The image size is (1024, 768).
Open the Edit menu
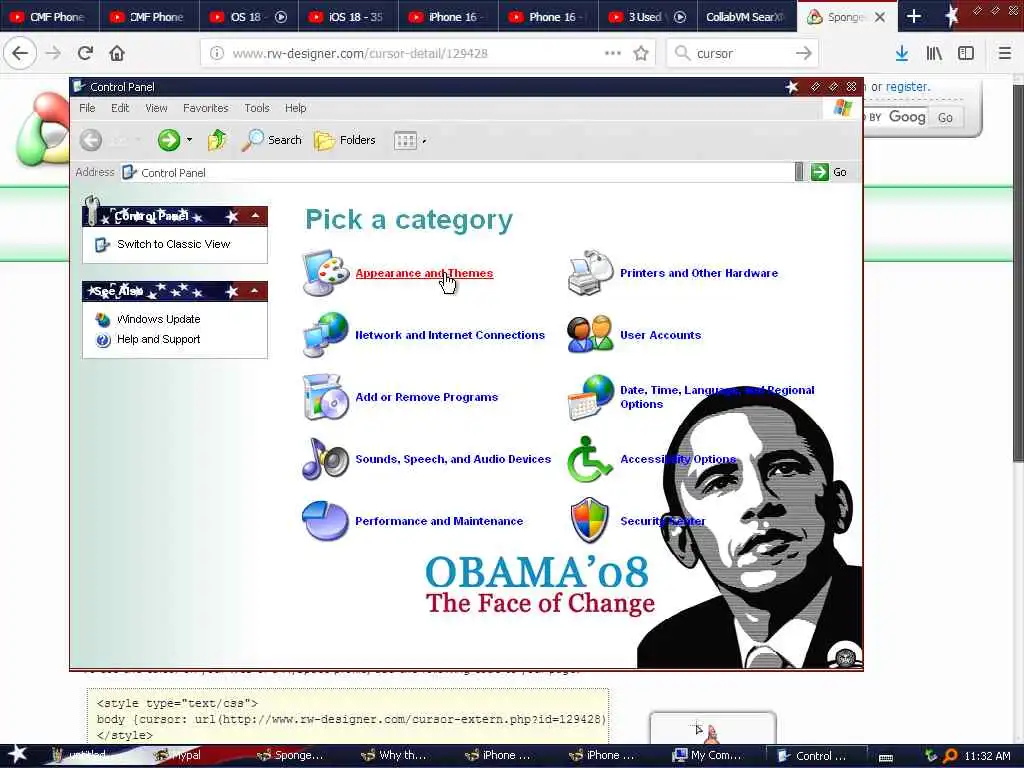pyautogui.click(x=120, y=108)
